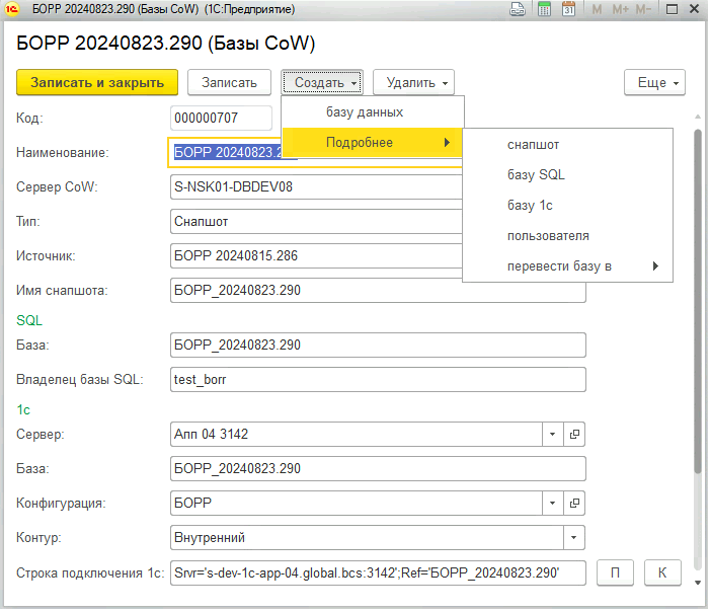Image resolution: width=708 pixels, height=609 pixels.
Task: Click the scrollbar down arrow
Action: (x=698, y=583)
